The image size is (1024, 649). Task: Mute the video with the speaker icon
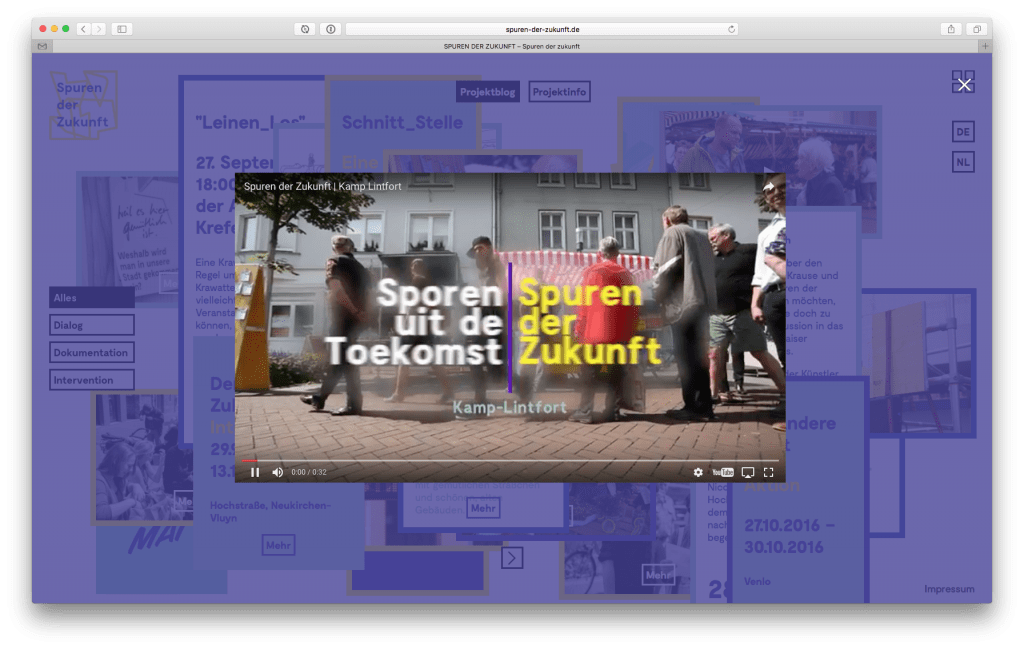tap(277, 472)
